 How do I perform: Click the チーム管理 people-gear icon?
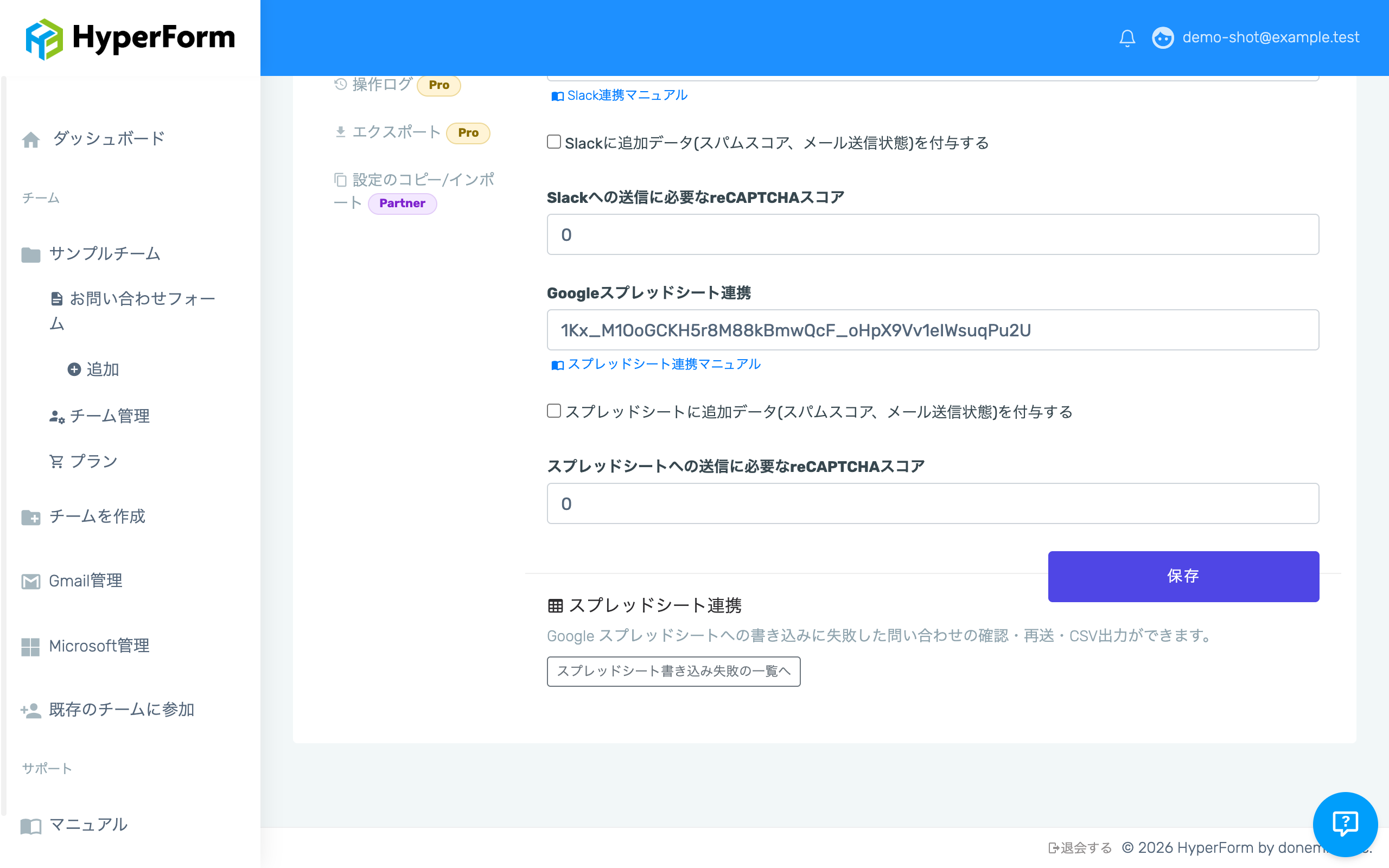[57, 417]
